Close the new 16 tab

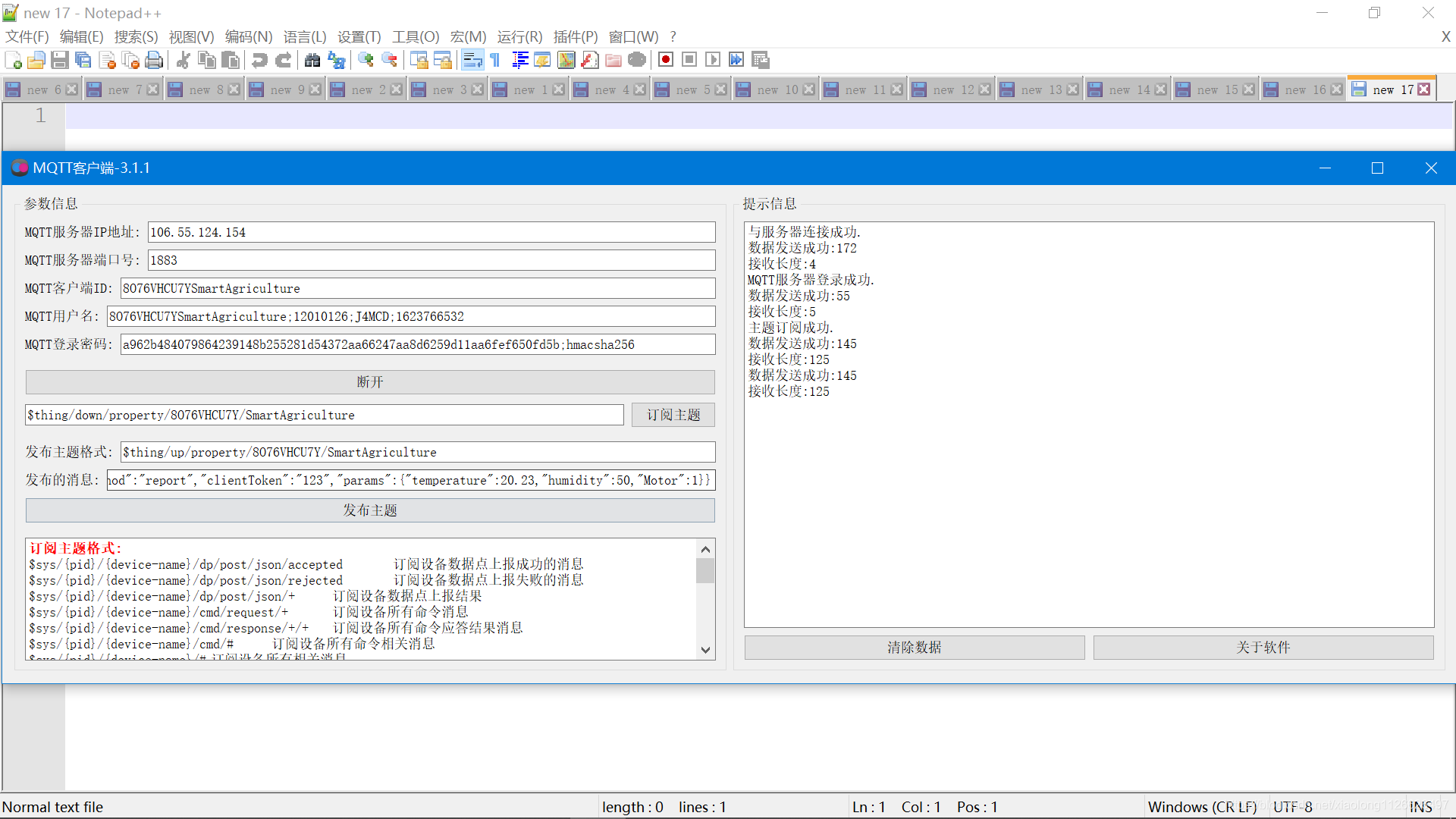[x=1336, y=89]
